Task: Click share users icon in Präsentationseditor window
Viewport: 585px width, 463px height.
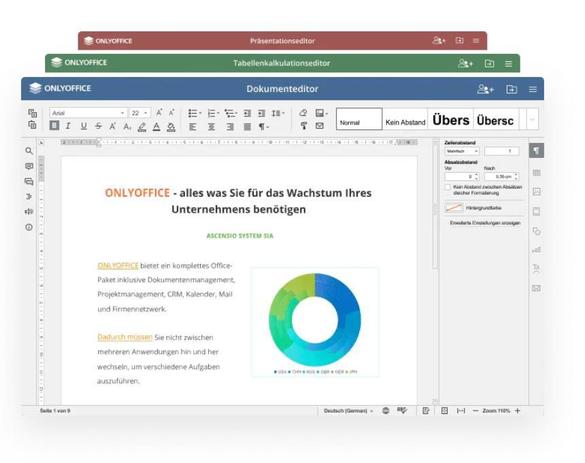Action: click(439, 40)
